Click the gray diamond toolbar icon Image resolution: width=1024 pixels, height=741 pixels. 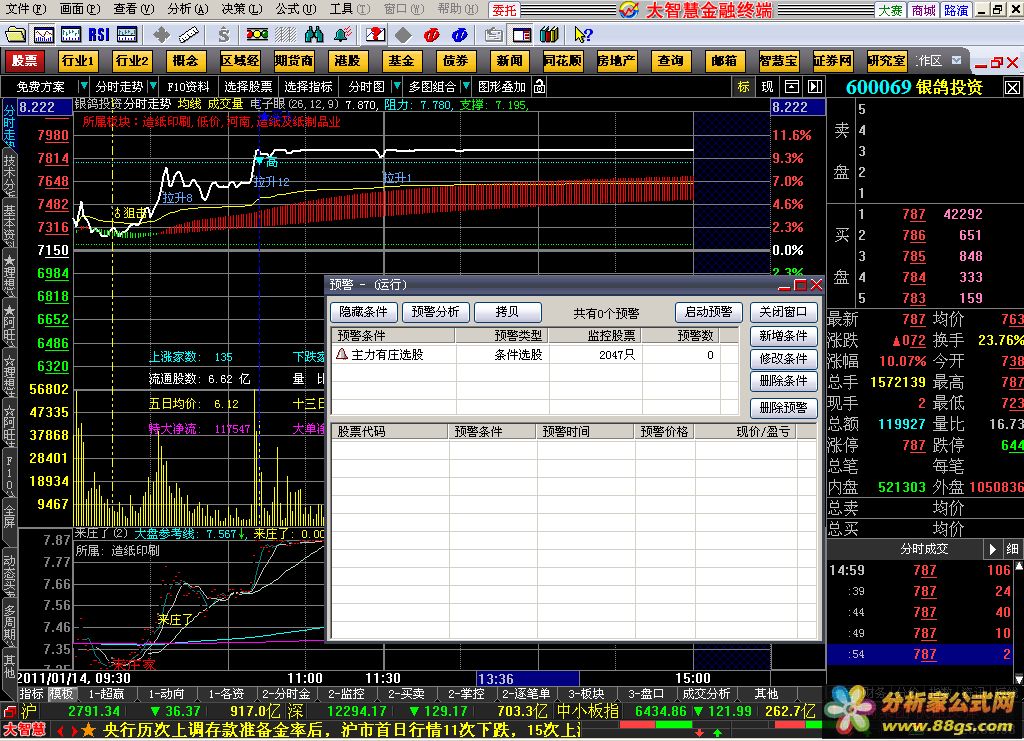tap(404, 35)
